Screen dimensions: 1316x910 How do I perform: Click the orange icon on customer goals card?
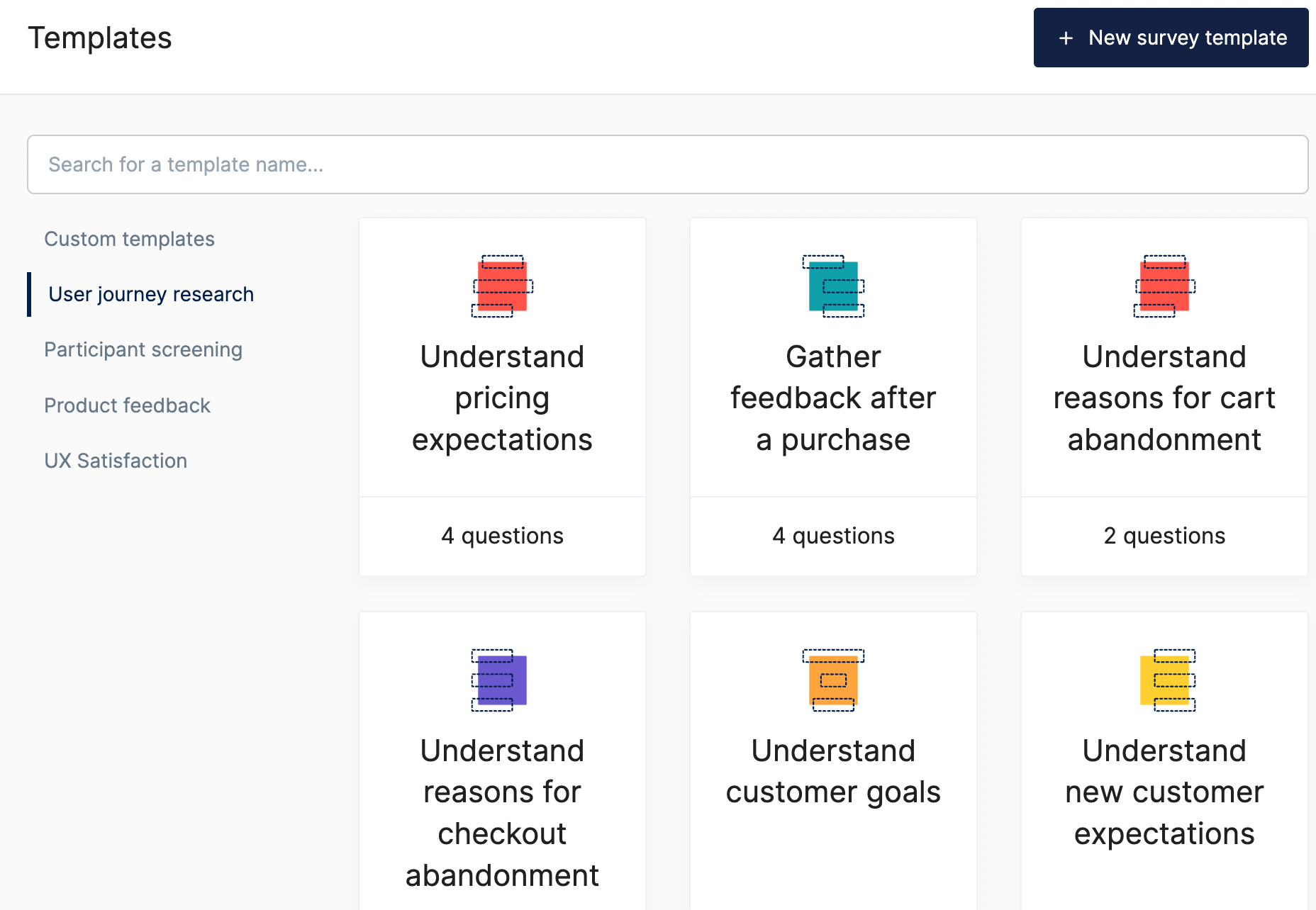coord(833,680)
